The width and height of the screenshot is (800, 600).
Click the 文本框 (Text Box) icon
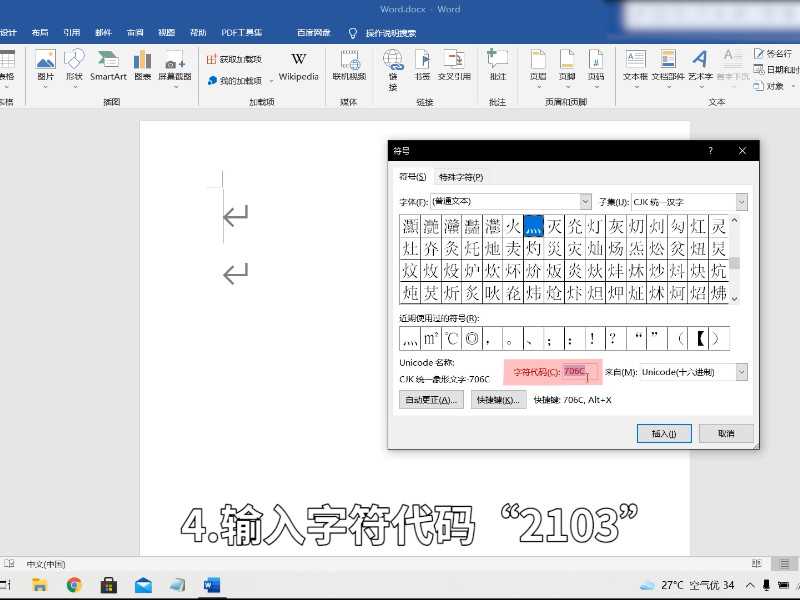coord(635,64)
